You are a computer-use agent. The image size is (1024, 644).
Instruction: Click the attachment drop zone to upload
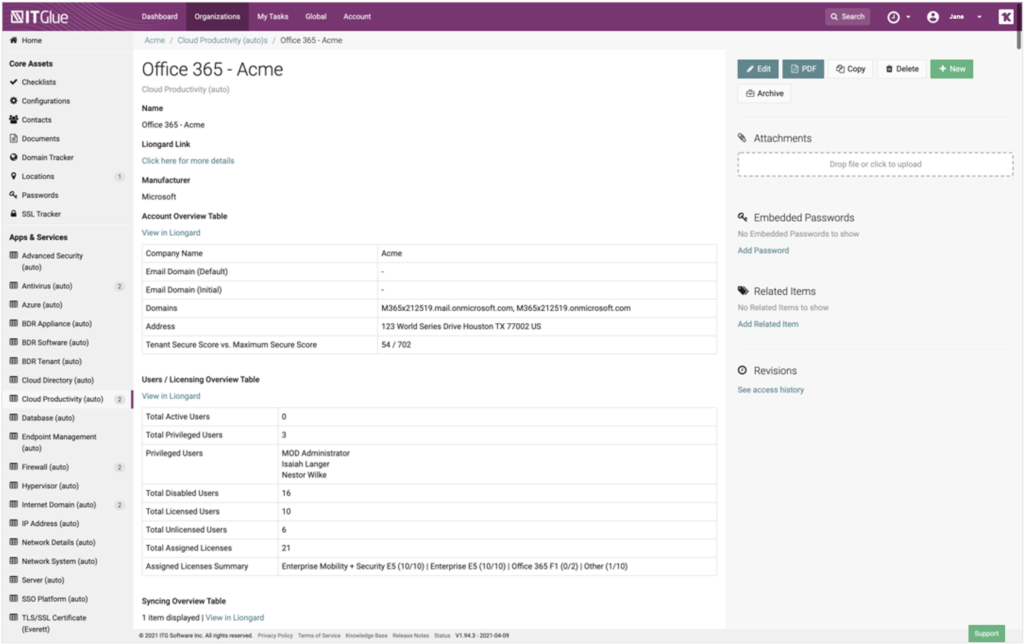875,165
